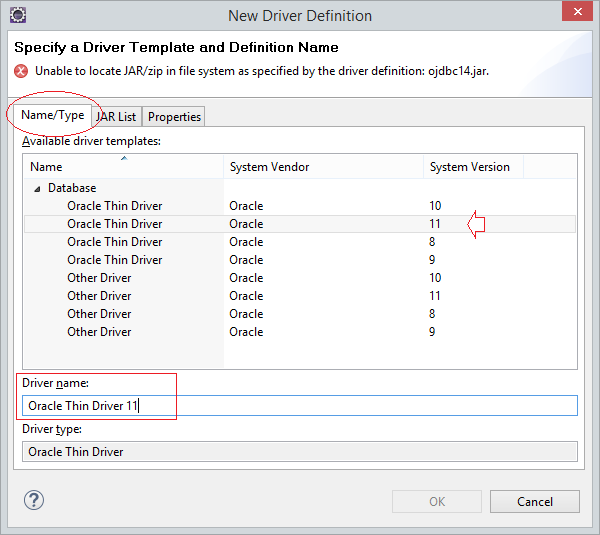Click version 10 cell of Oracle Thin Driver
Screen dimensions: 600x535
point(435,206)
